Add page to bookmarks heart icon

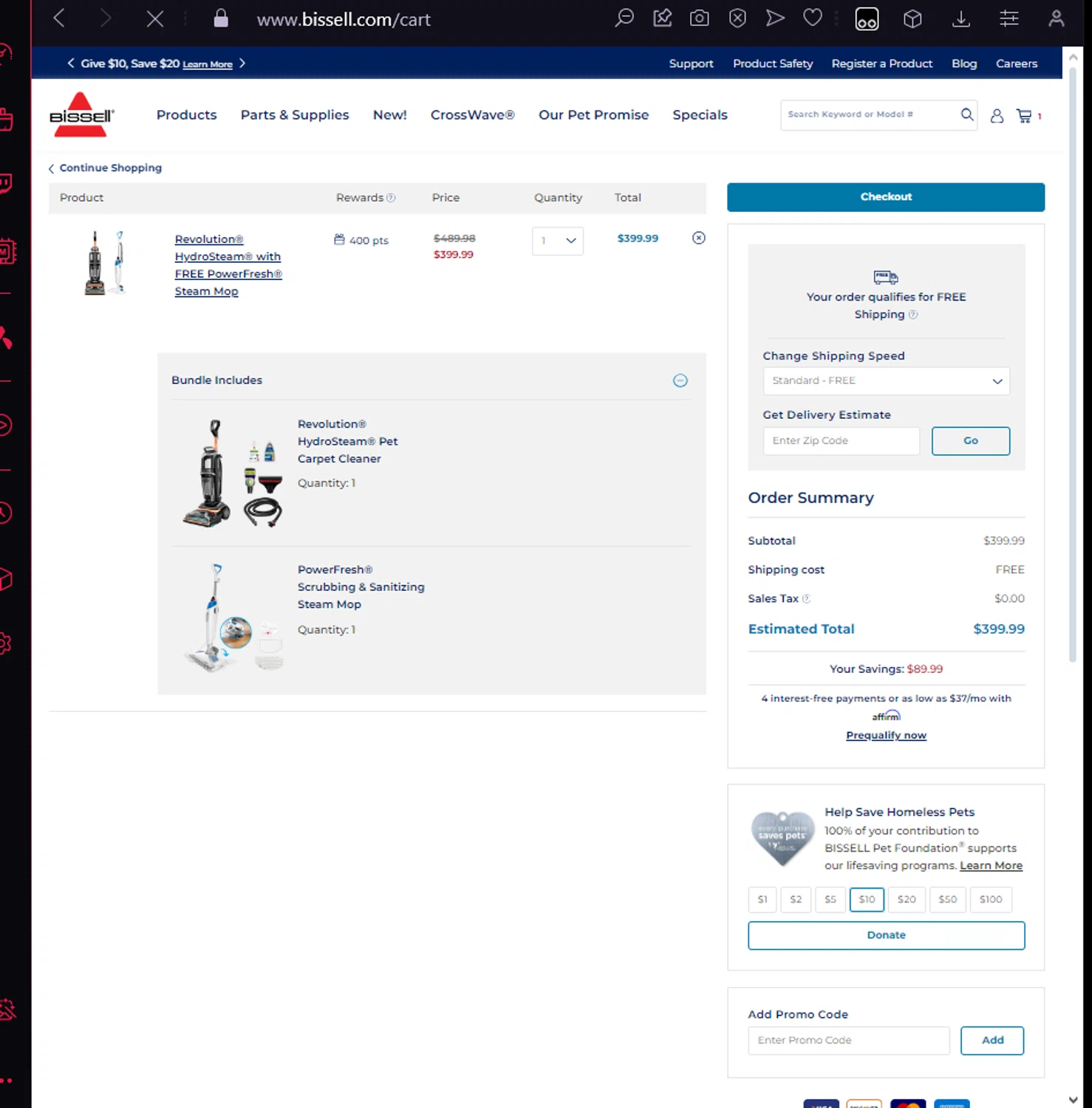pyautogui.click(x=812, y=18)
